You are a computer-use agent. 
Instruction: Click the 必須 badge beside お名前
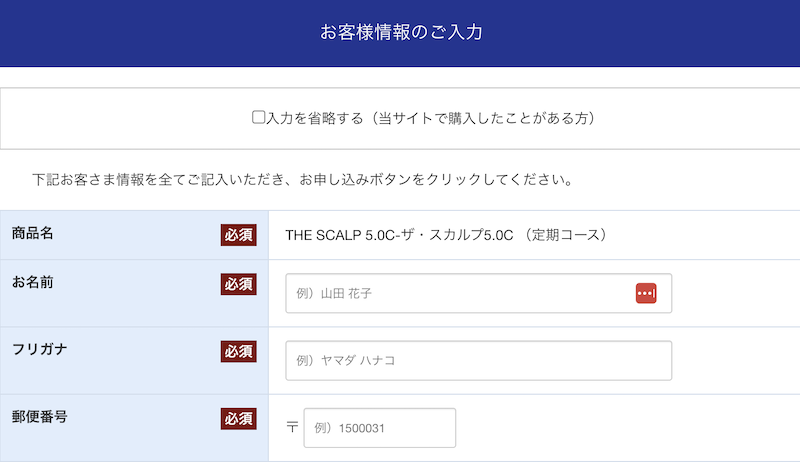click(x=239, y=284)
